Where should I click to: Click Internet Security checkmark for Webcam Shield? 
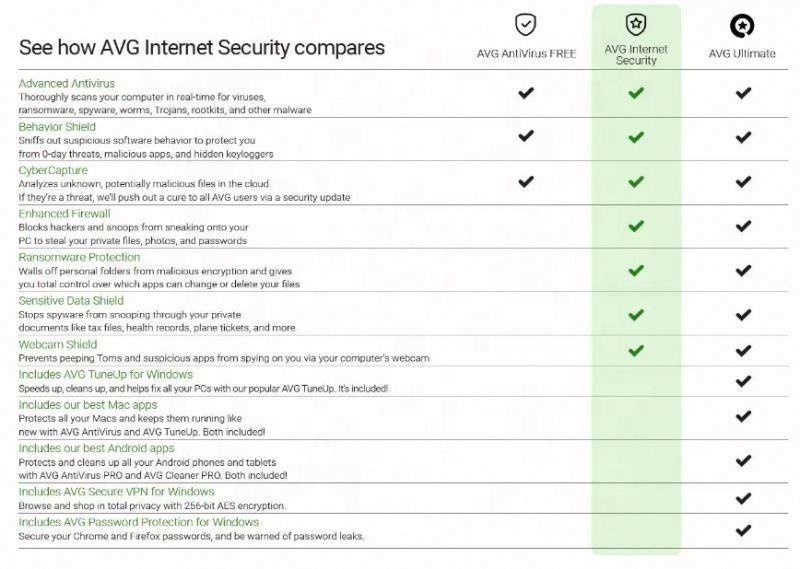click(x=636, y=351)
